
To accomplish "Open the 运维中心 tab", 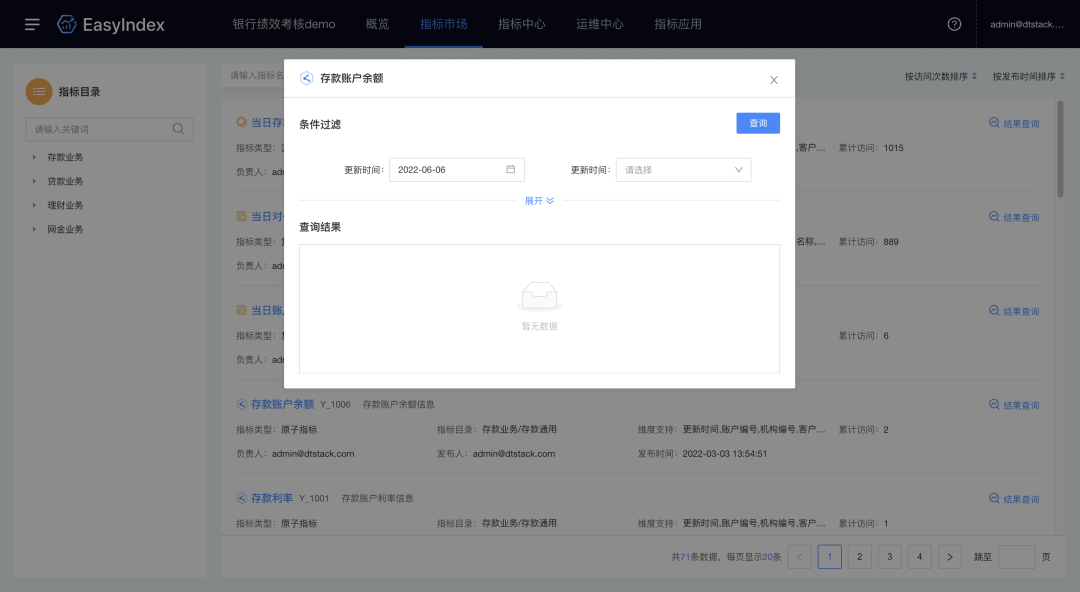I will pyautogui.click(x=600, y=24).
